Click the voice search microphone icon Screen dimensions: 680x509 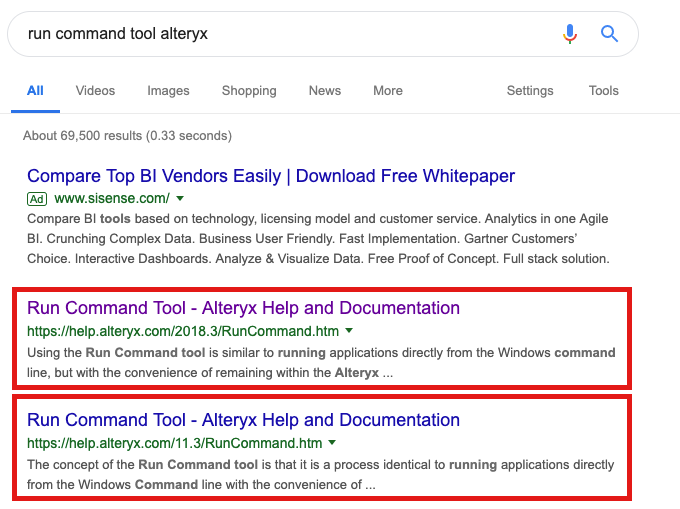tap(570, 34)
